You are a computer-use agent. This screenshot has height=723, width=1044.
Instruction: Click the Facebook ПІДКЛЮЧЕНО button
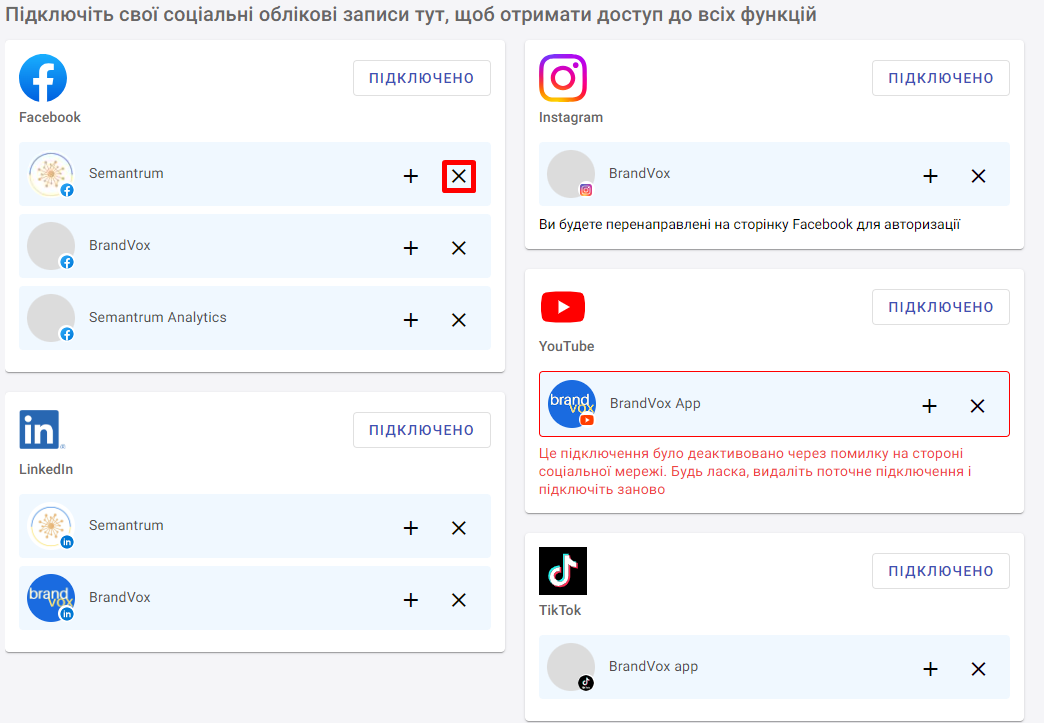pos(421,78)
